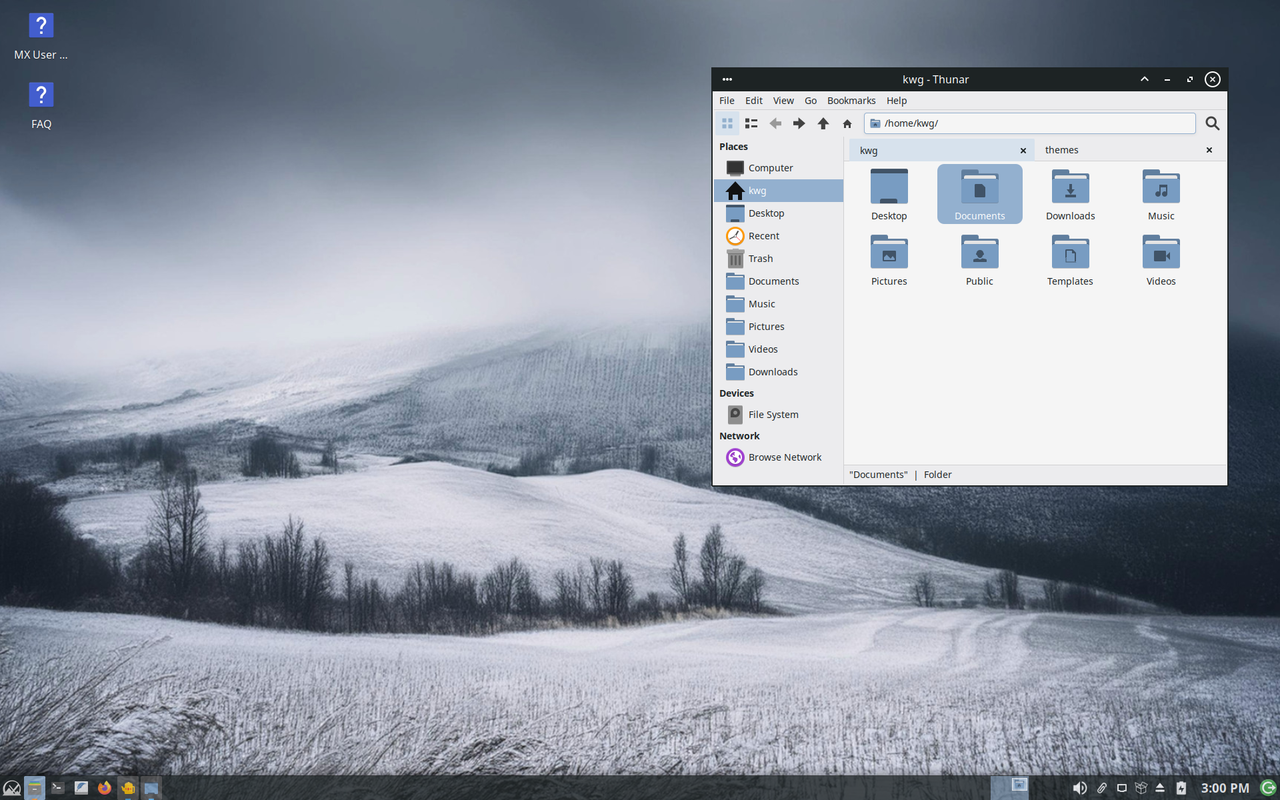Close the kwg tab
The width and height of the screenshot is (1280, 800).
[x=1023, y=149]
